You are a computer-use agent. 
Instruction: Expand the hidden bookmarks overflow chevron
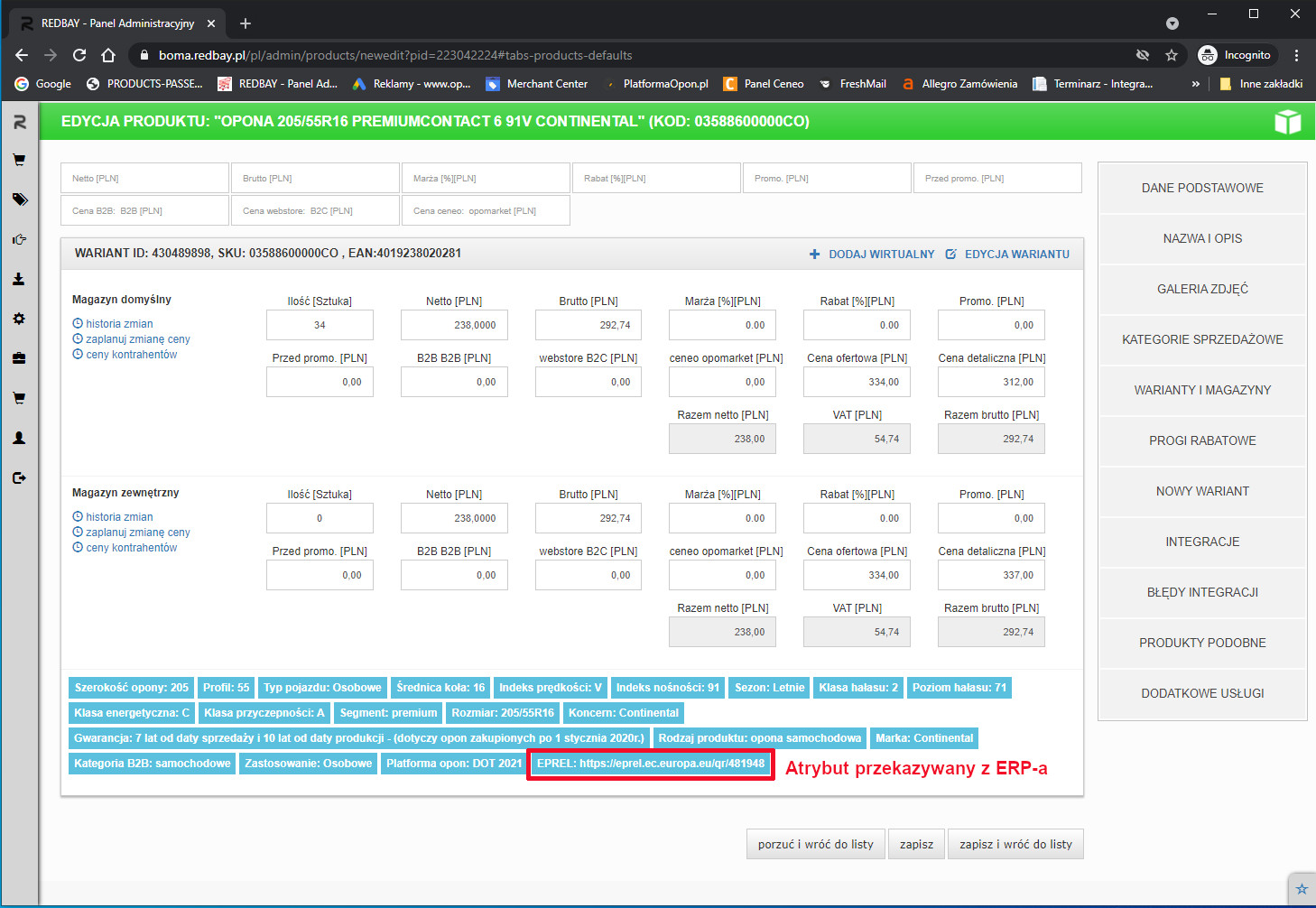coord(1196,84)
